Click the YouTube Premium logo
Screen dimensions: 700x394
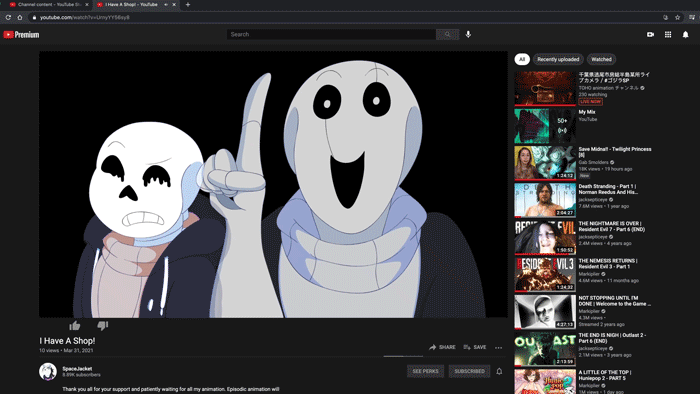pos(21,34)
